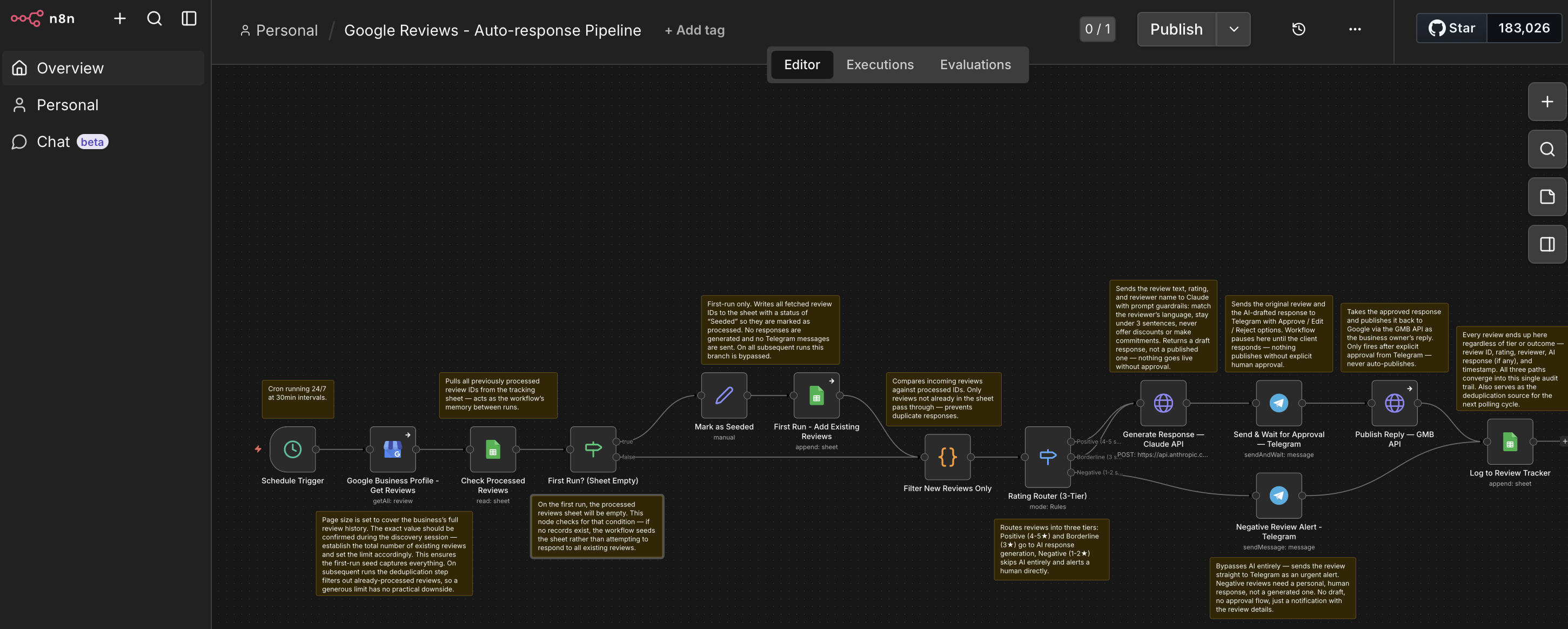Image resolution: width=1568 pixels, height=629 pixels.
Task: Open the sidebar search magnifier
Action: pos(155,18)
